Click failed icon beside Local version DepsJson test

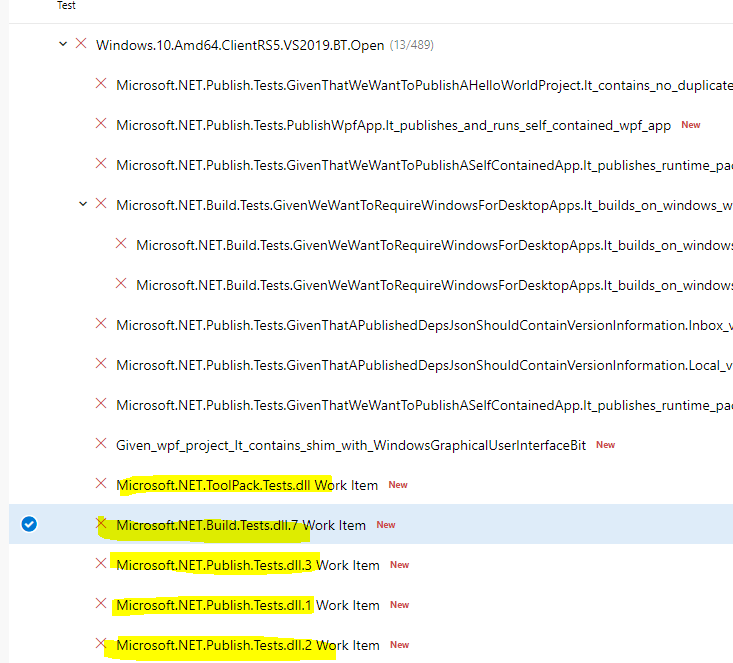point(101,363)
